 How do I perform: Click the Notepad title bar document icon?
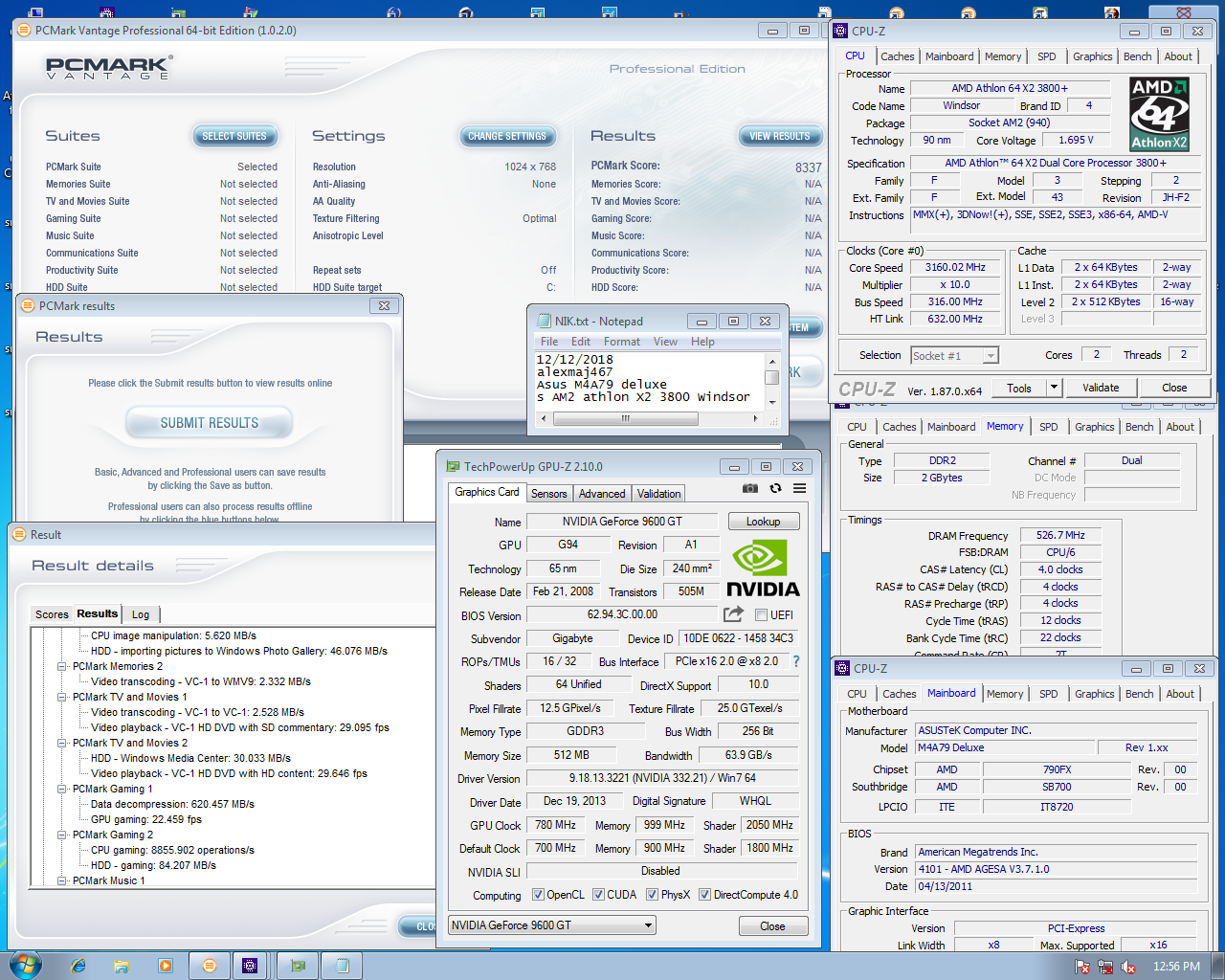pyautogui.click(x=545, y=321)
